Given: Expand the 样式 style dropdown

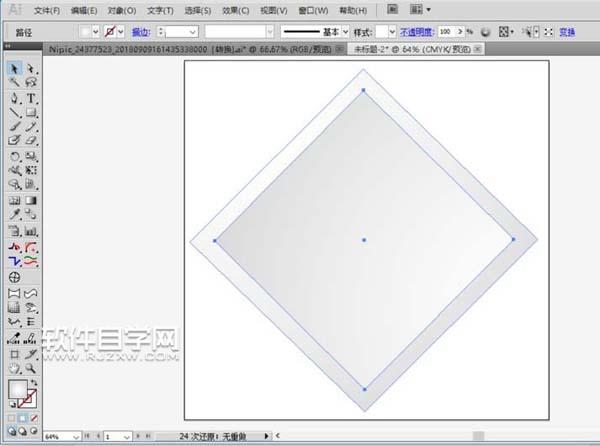Looking at the screenshot, I should (x=392, y=32).
